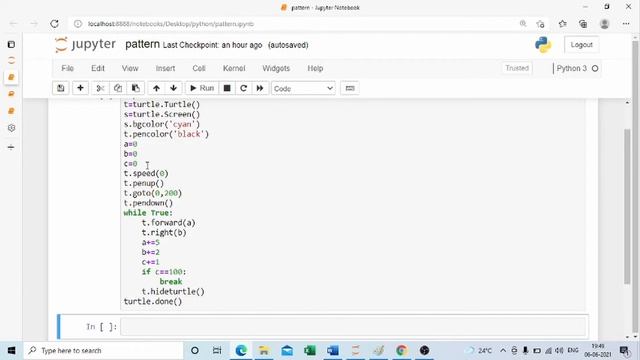Open the browser Collections panel
The width and height of the screenshot is (640, 360).
583,24
